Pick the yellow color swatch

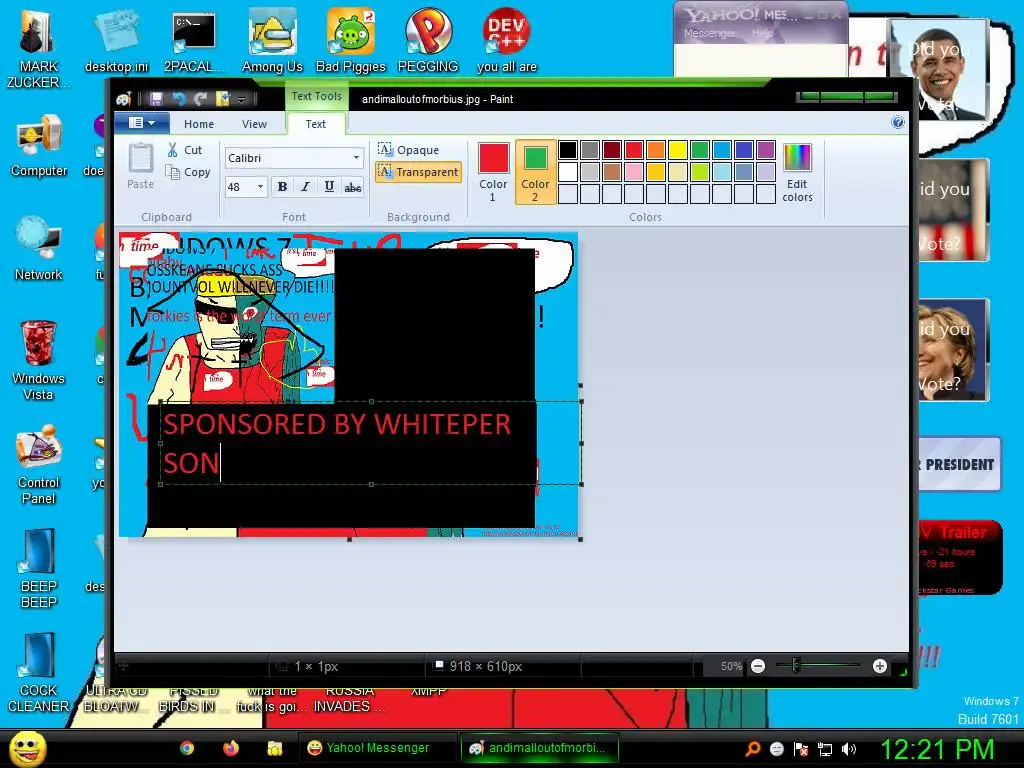click(x=677, y=150)
